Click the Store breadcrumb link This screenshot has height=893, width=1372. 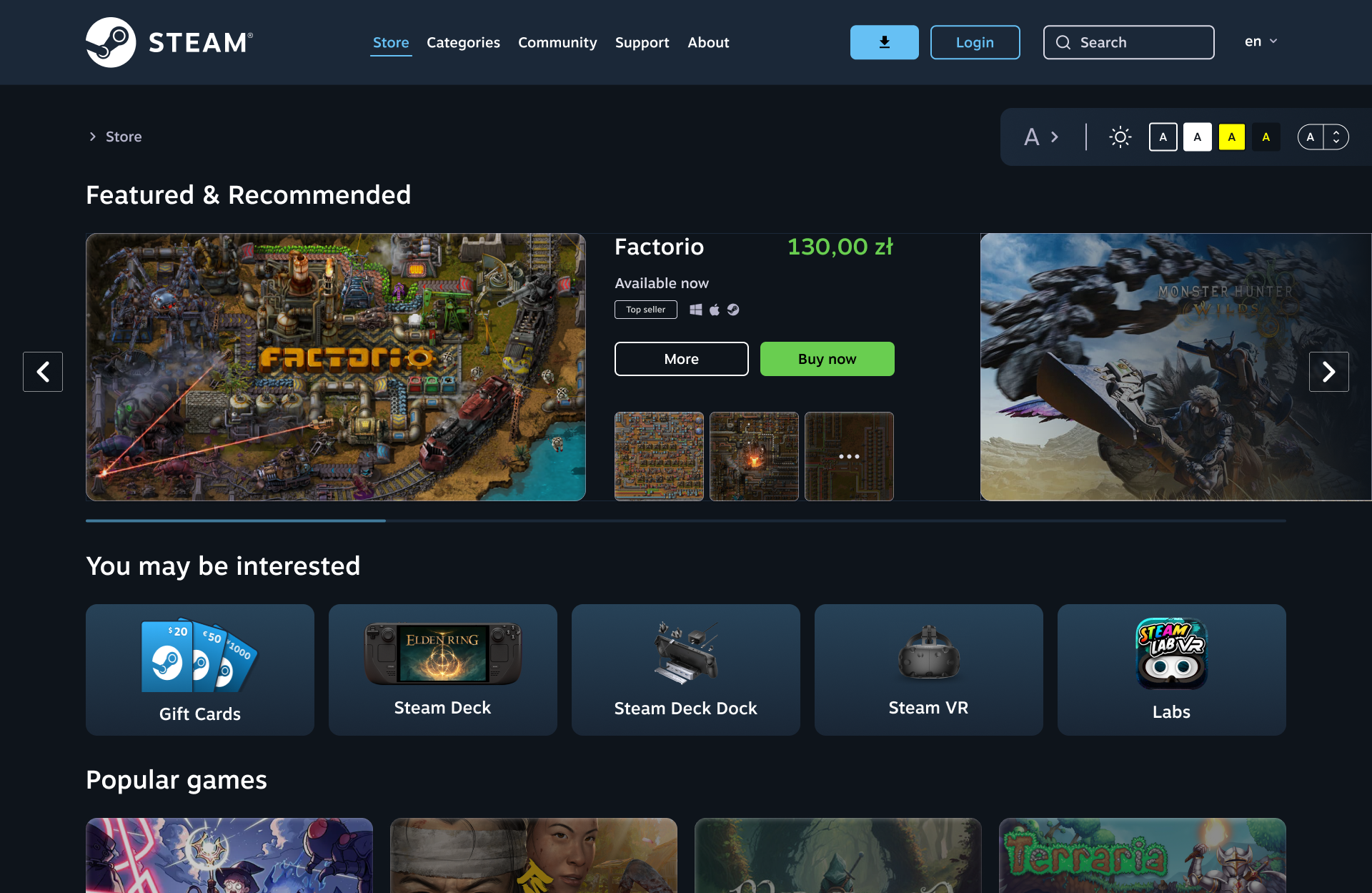pos(124,137)
